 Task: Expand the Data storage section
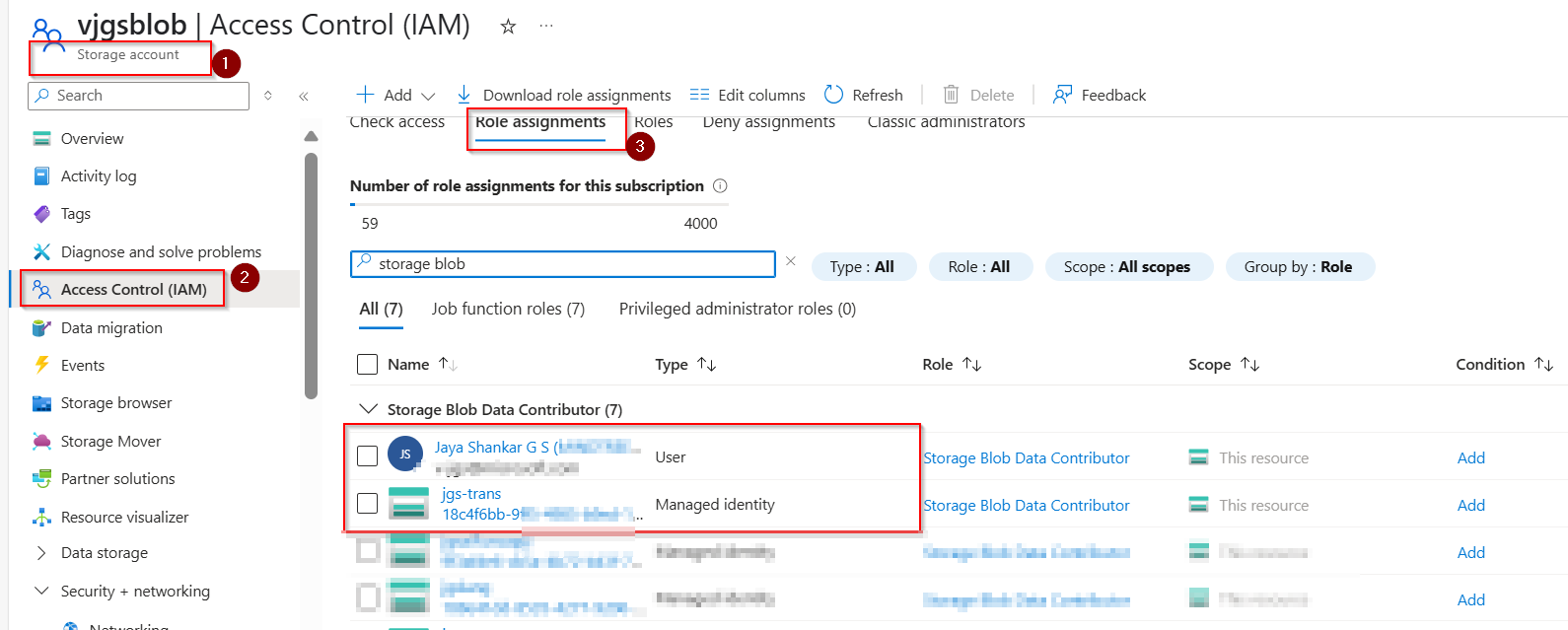[41, 553]
